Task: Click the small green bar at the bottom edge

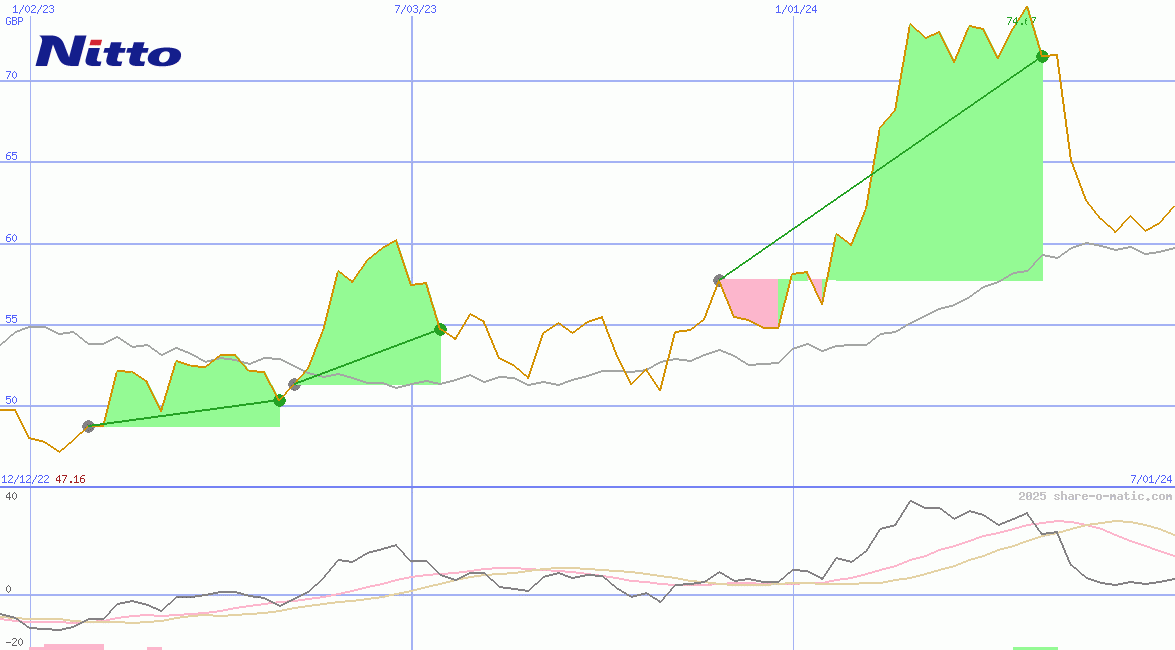Action: coord(1034,647)
